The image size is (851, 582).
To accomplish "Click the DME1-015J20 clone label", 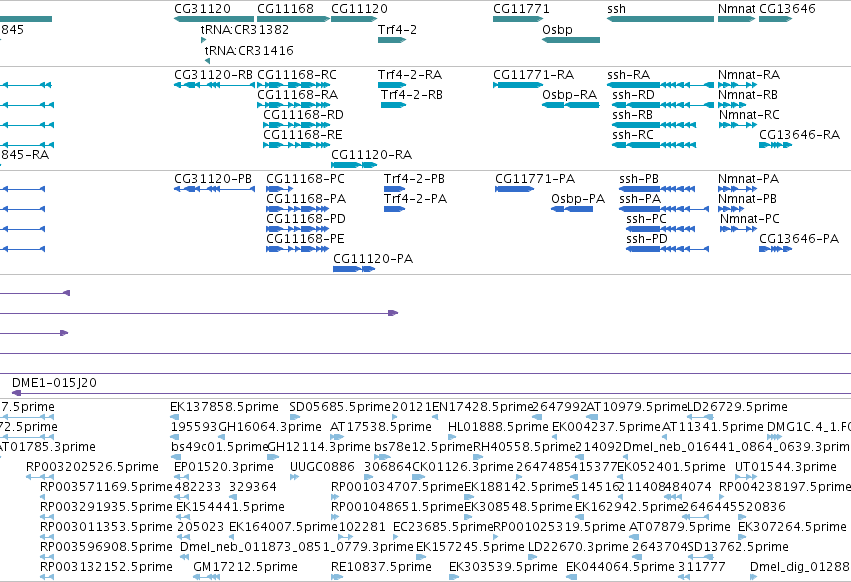I will tap(54, 383).
